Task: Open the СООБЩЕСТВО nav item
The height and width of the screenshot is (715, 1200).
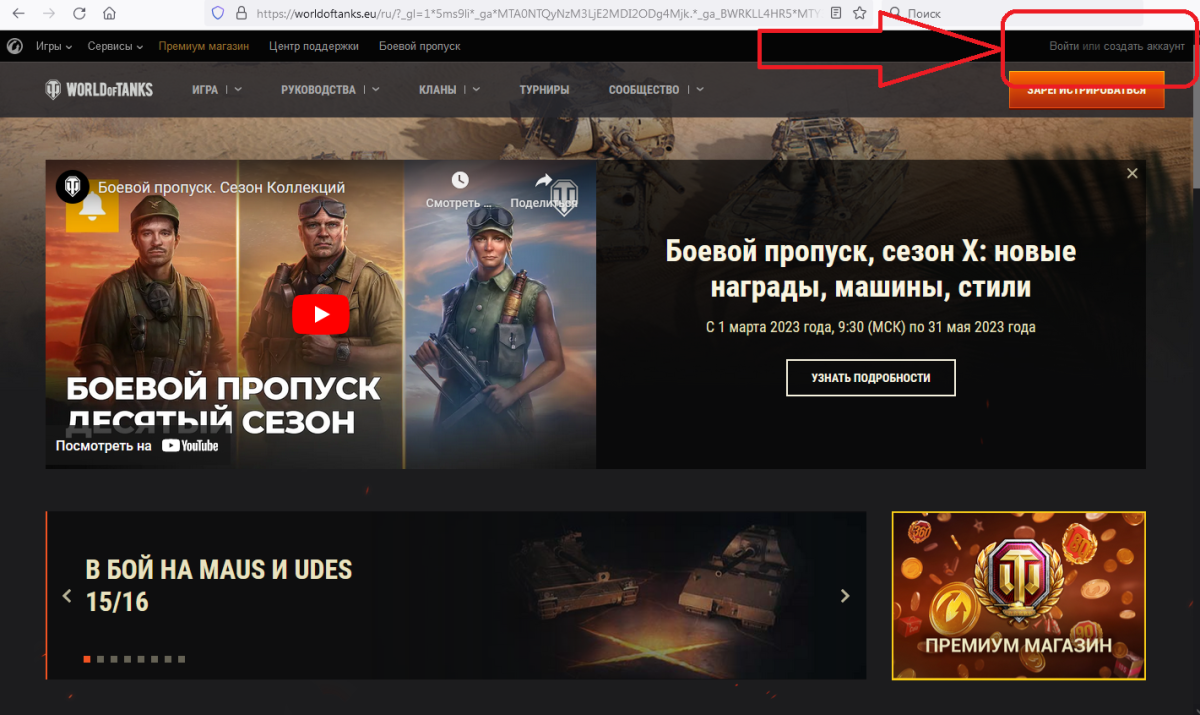Action: (x=643, y=89)
